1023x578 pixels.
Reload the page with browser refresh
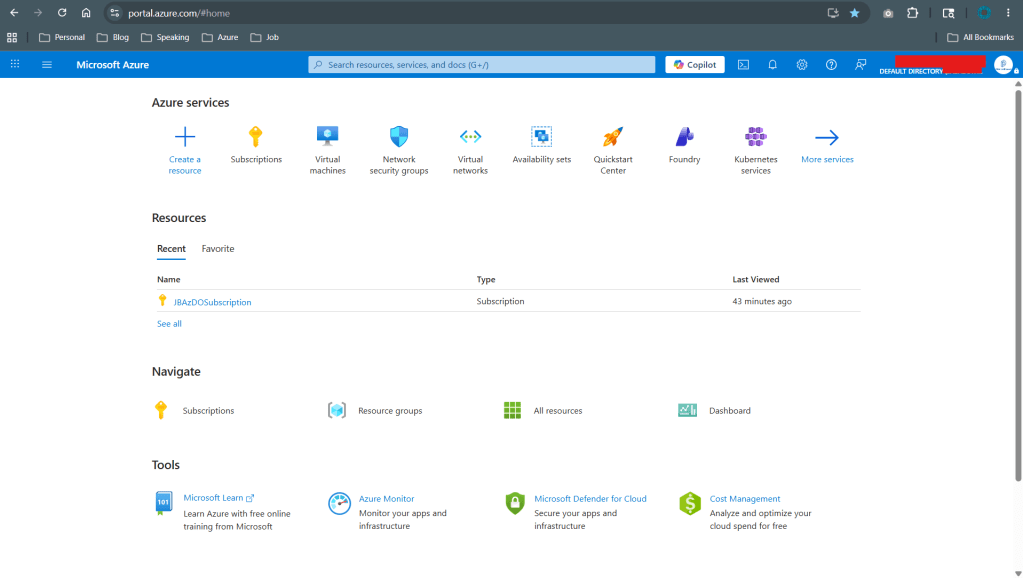pyautogui.click(x=62, y=13)
